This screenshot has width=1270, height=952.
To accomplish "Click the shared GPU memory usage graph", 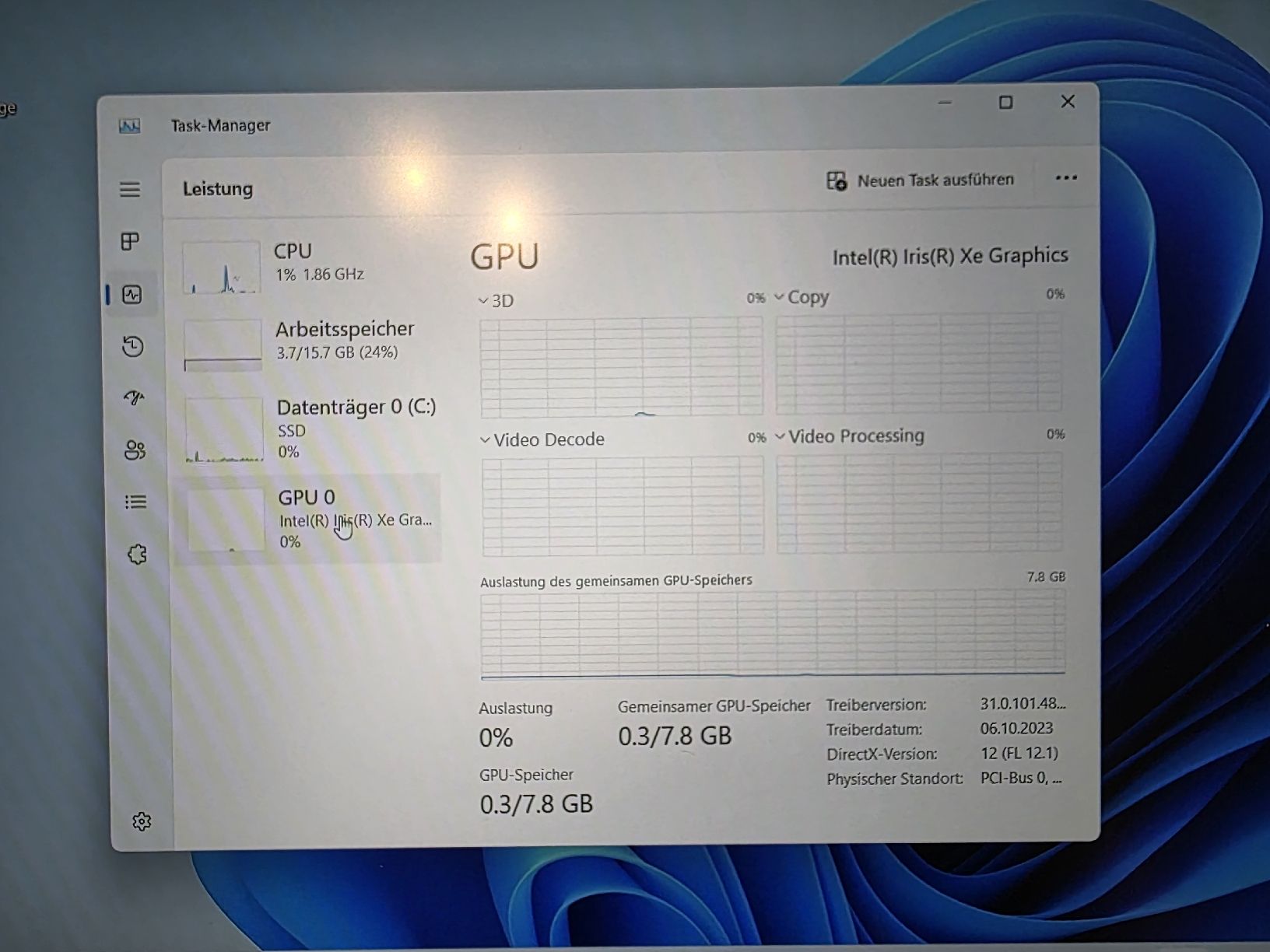I will pyautogui.click(x=773, y=634).
